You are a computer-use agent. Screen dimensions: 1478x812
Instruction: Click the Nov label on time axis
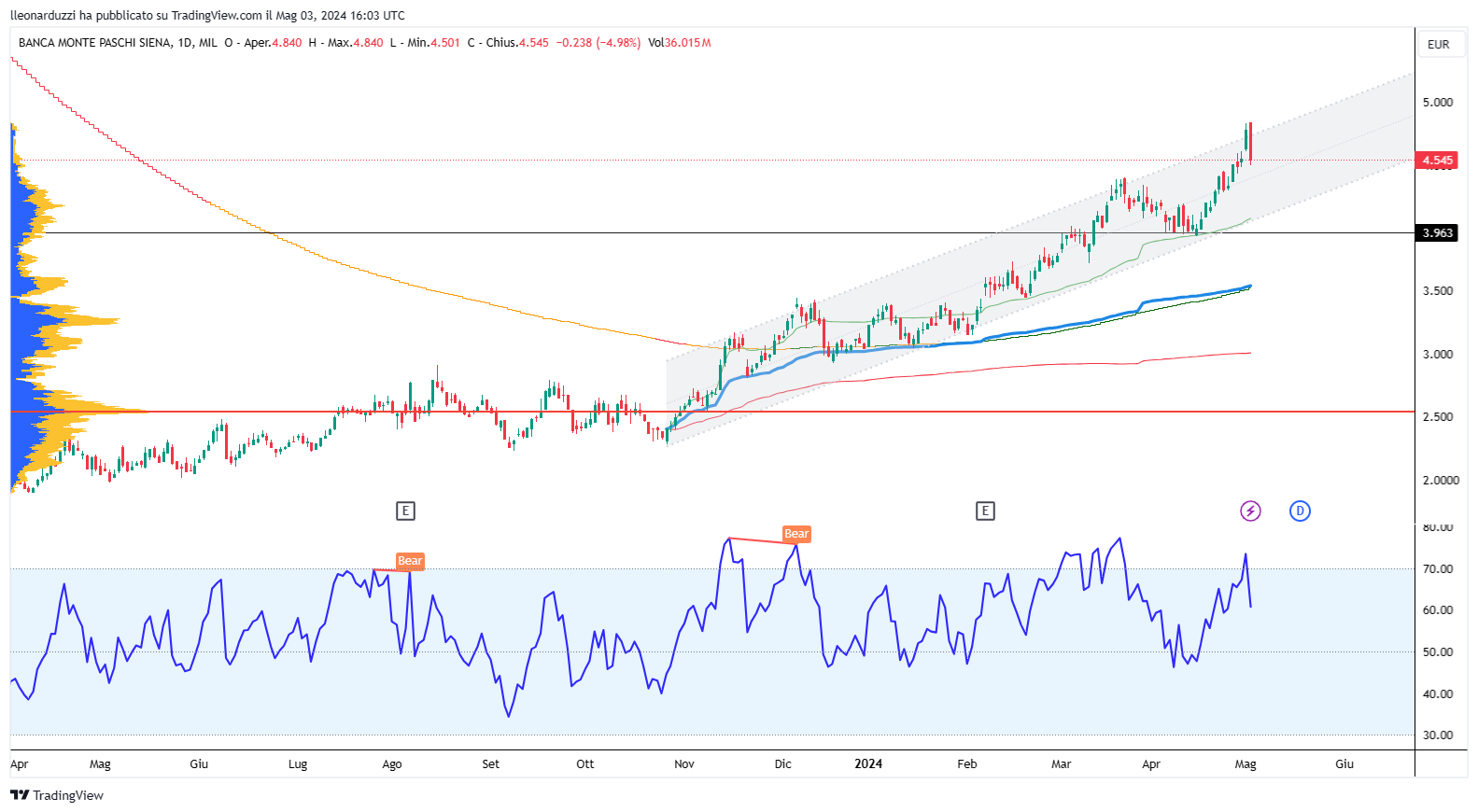684,764
